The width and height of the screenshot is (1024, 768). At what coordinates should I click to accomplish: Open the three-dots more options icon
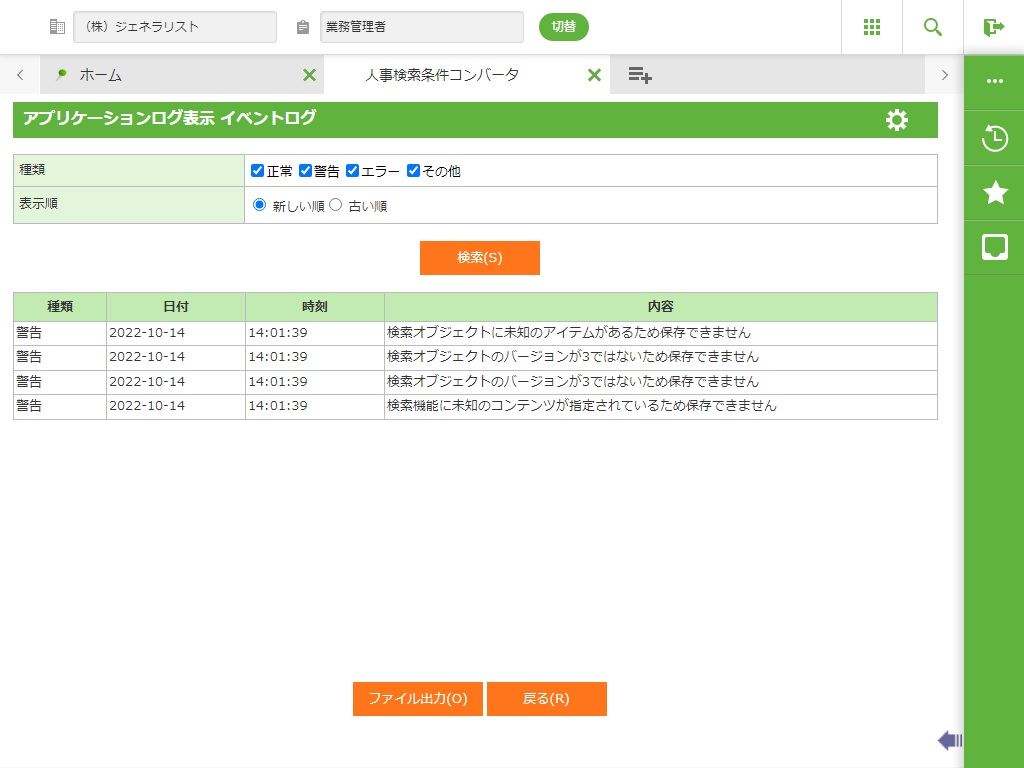pyautogui.click(x=994, y=81)
